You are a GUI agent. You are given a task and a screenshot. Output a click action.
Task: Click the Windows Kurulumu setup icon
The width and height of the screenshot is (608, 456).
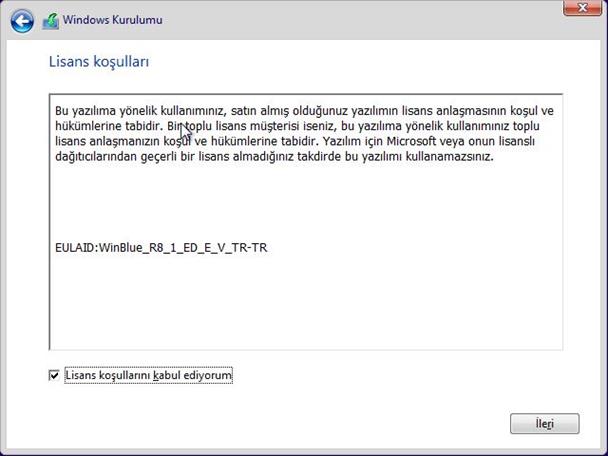click(x=52, y=20)
